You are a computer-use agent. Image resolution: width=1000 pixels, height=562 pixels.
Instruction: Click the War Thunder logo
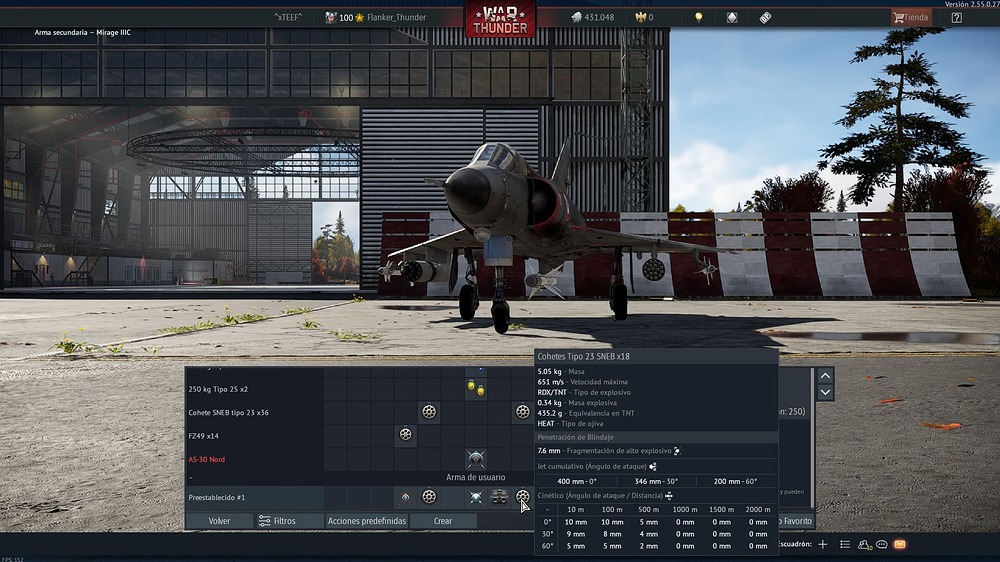(499, 18)
